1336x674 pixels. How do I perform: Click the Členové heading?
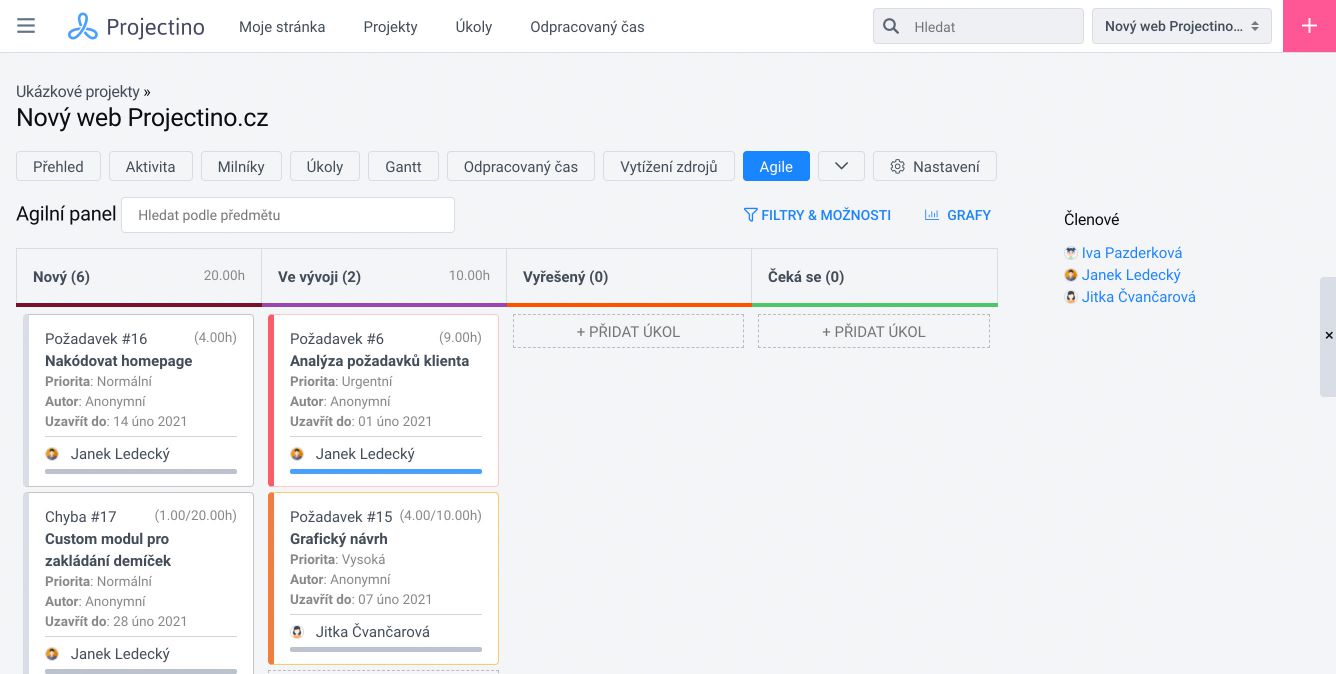click(x=1092, y=219)
